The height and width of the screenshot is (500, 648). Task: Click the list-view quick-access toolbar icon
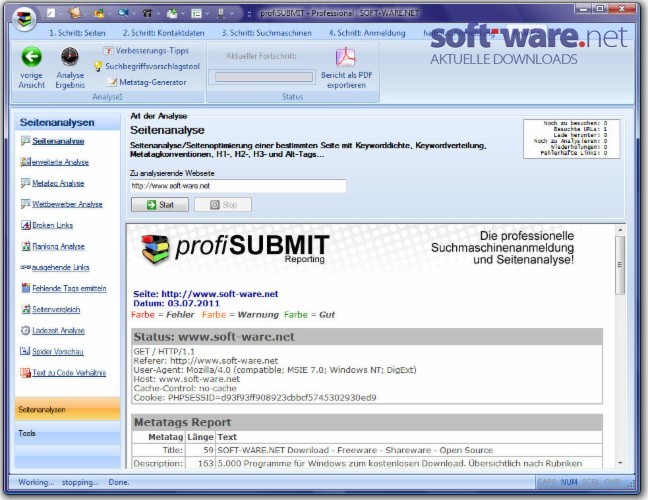point(196,14)
